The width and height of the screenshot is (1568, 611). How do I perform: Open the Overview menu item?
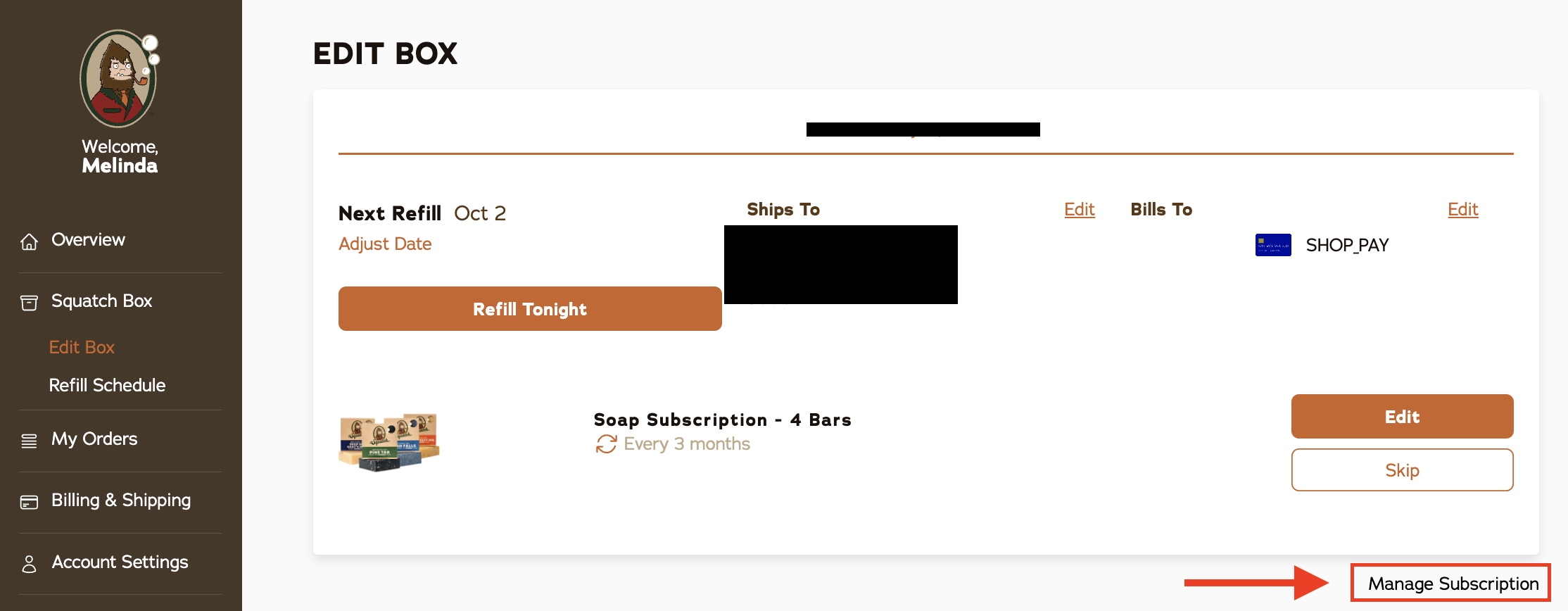88,239
